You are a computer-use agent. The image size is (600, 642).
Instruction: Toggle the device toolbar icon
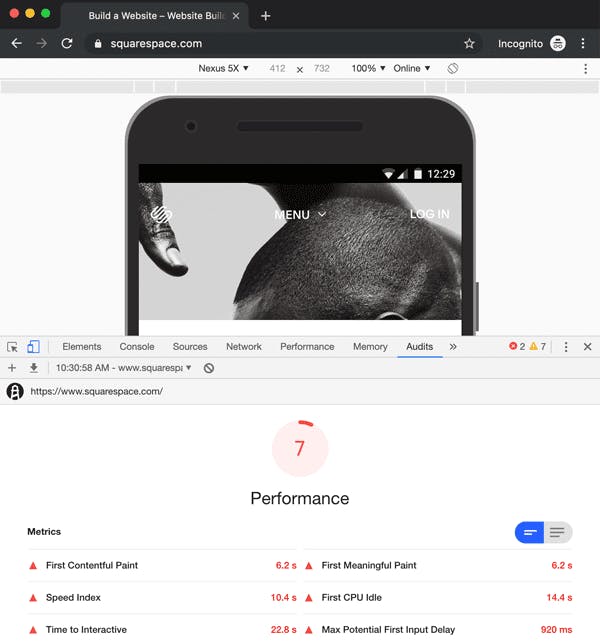coord(33,347)
